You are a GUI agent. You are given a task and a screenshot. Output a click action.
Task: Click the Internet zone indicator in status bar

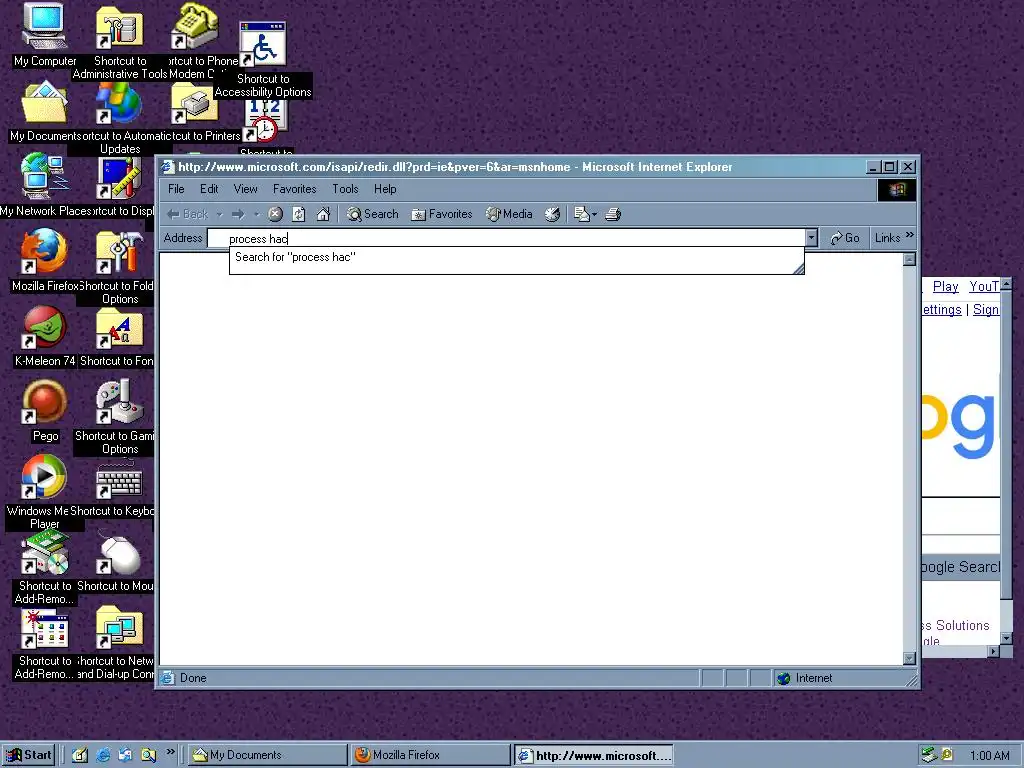(x=805, y=679)
